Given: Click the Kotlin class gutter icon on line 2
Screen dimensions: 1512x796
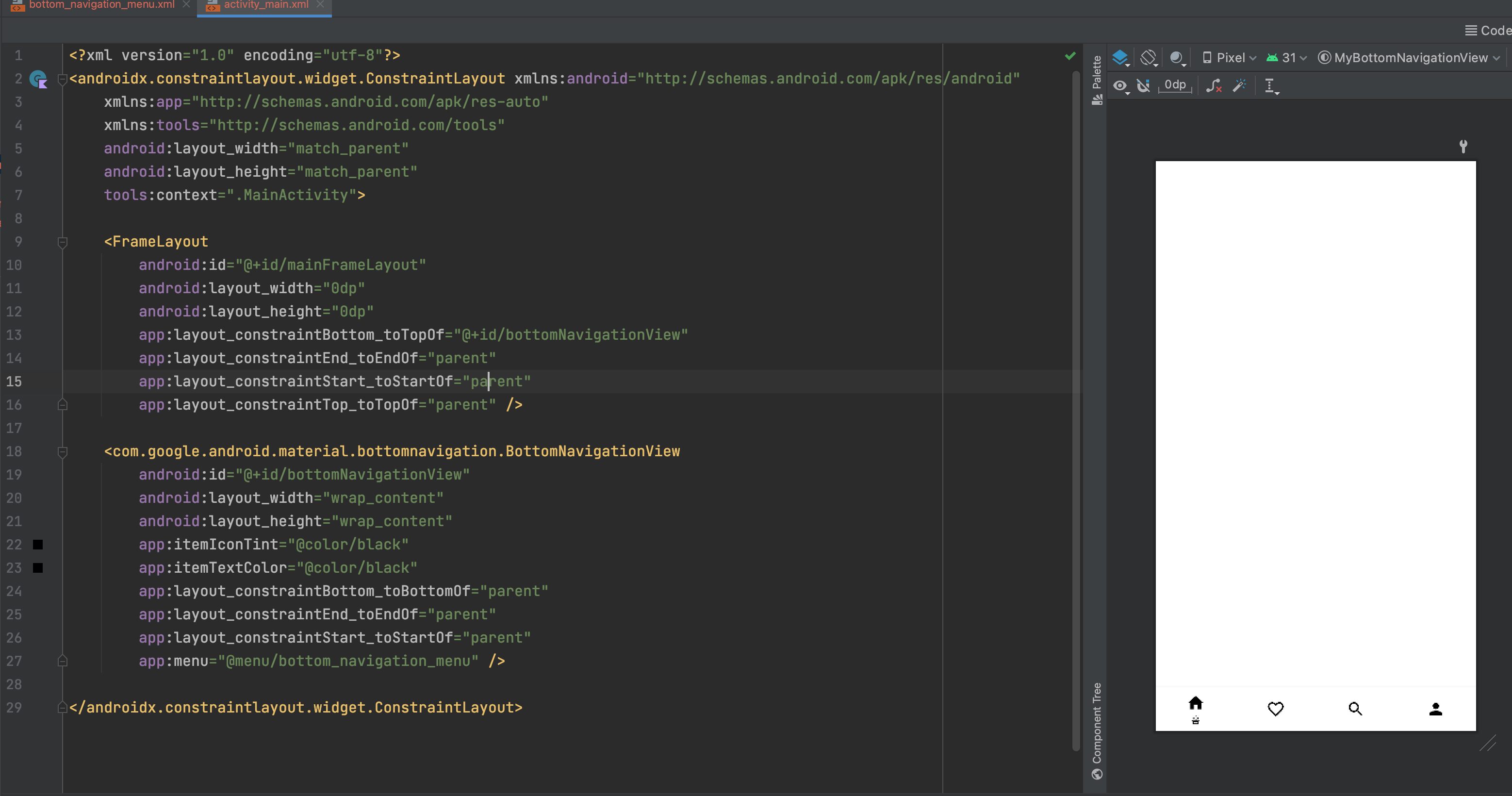Looking at the screenshot, I should click(x=39, y=79).
